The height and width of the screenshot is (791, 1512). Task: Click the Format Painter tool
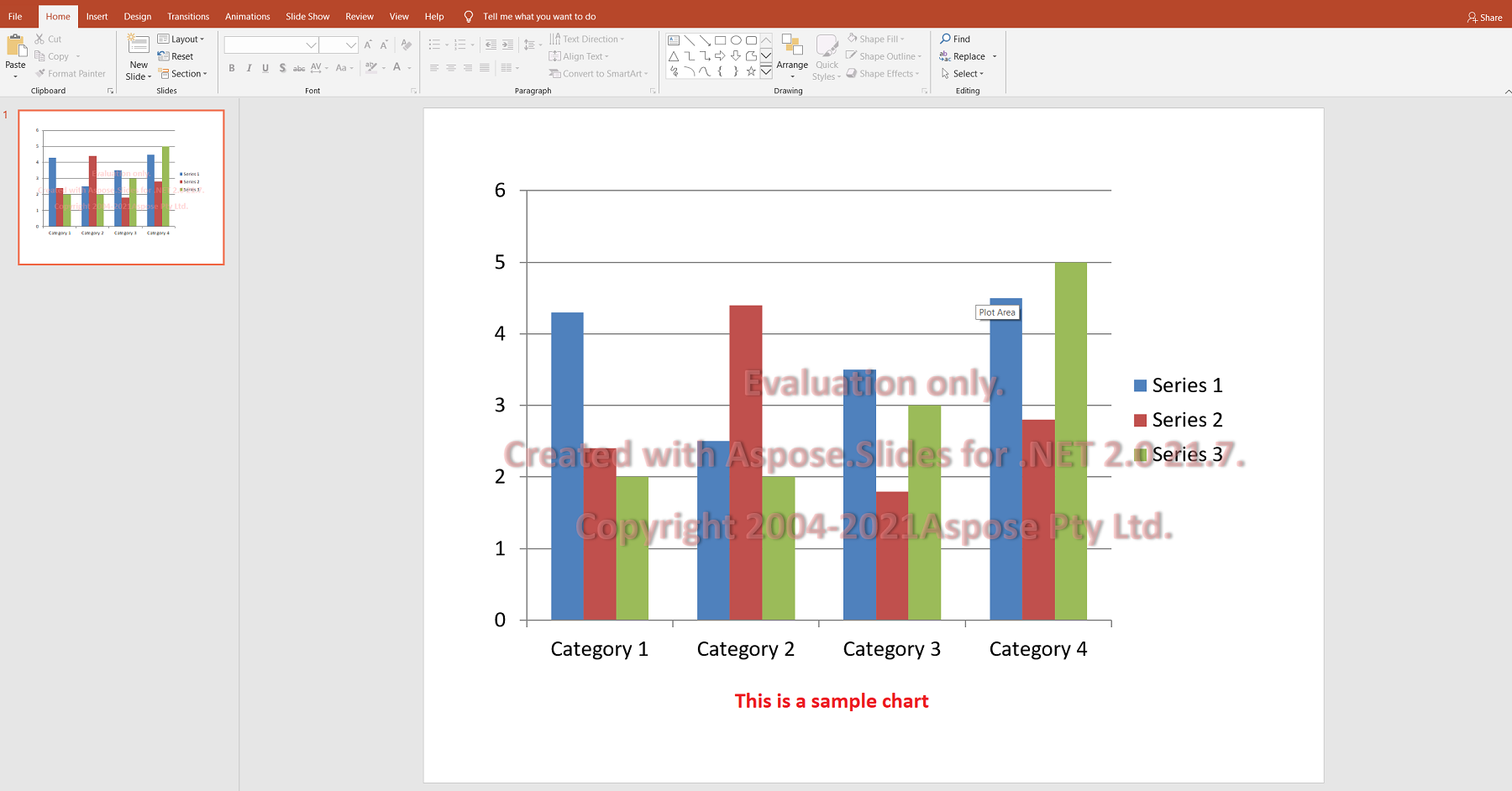pos(71,74)
